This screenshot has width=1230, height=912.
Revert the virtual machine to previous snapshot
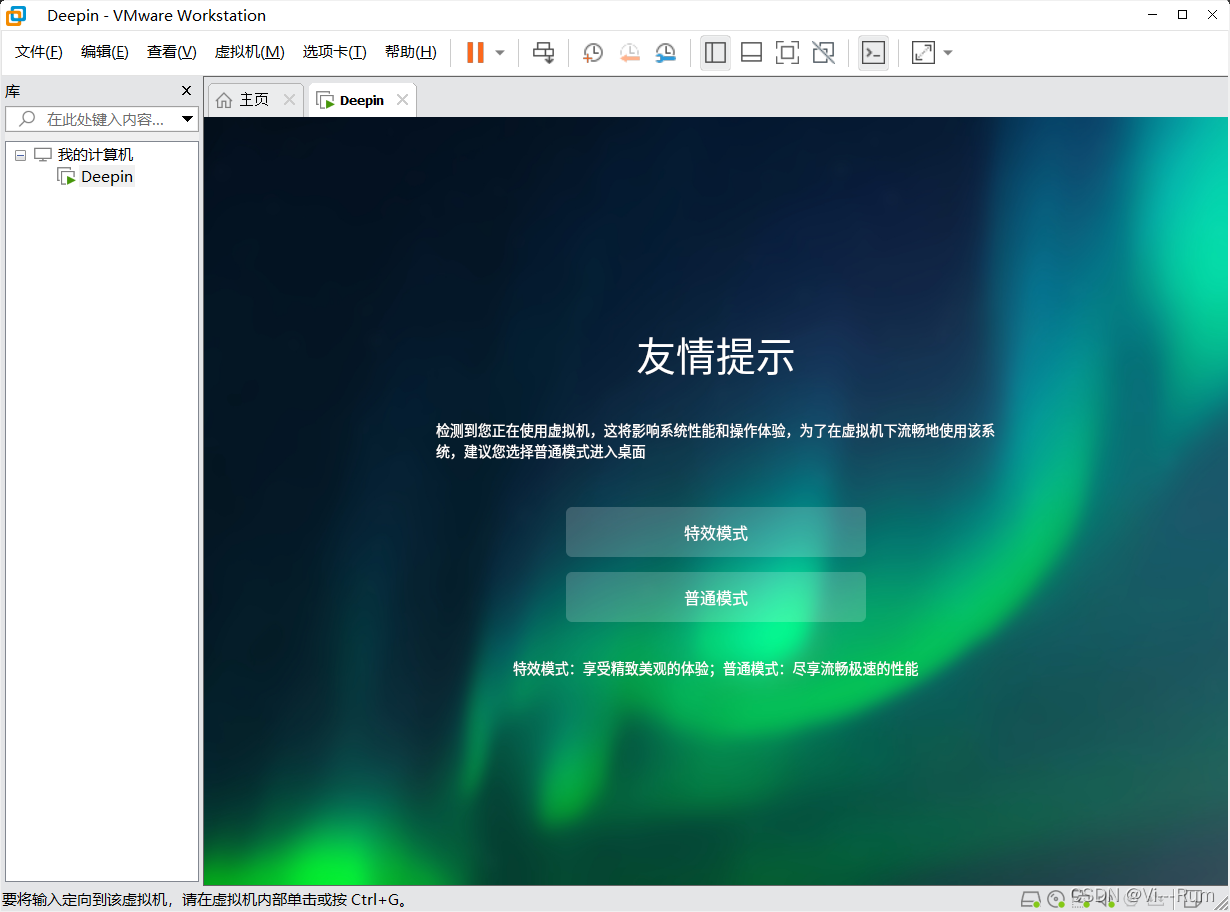(x=629, y=53)
